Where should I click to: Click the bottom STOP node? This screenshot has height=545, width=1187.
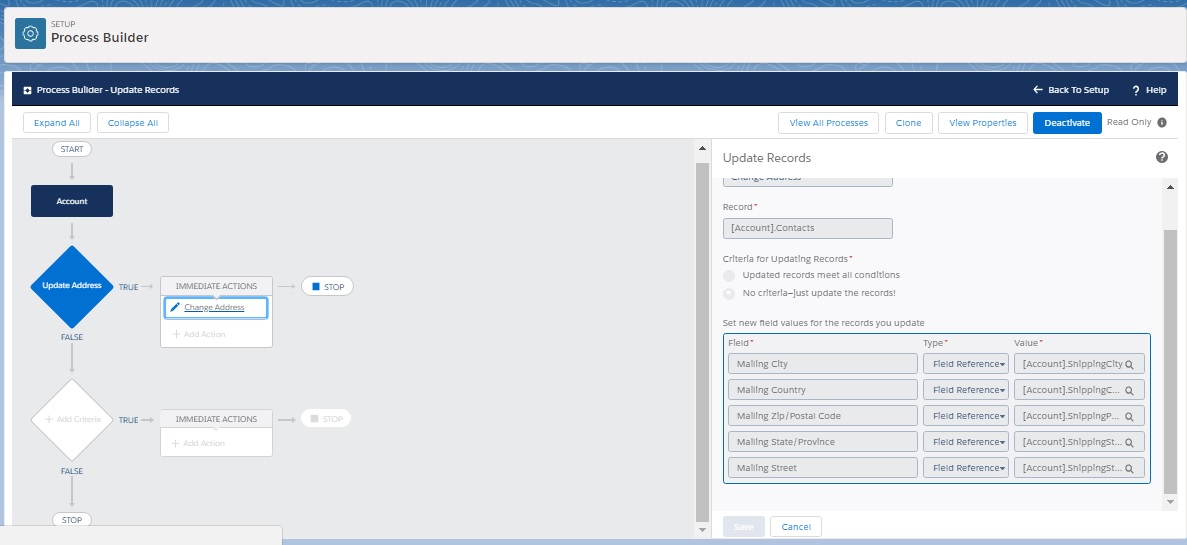click(x=72, y=520)
